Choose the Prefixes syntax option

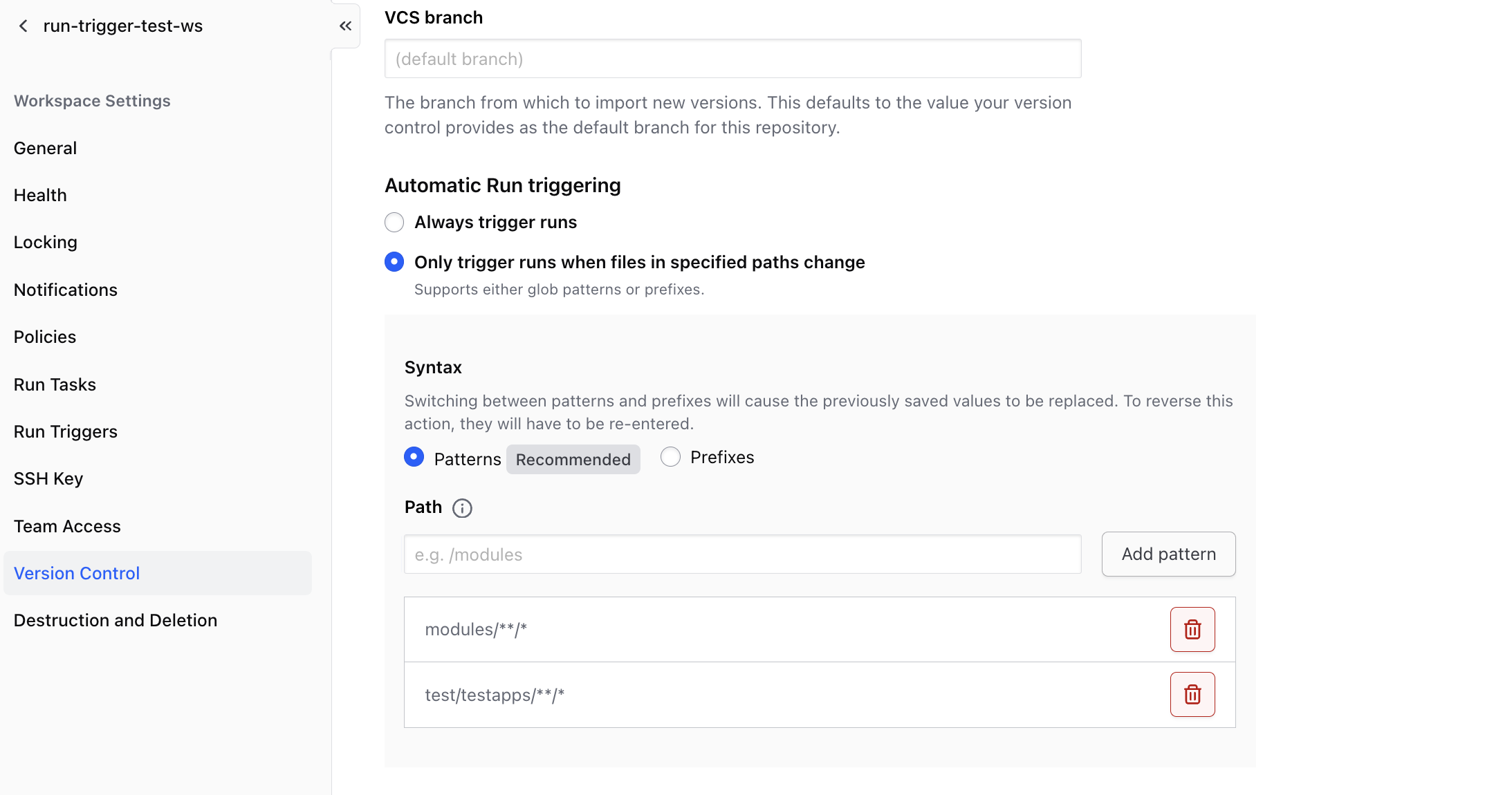pyautogui.click(x=670, y=457)
